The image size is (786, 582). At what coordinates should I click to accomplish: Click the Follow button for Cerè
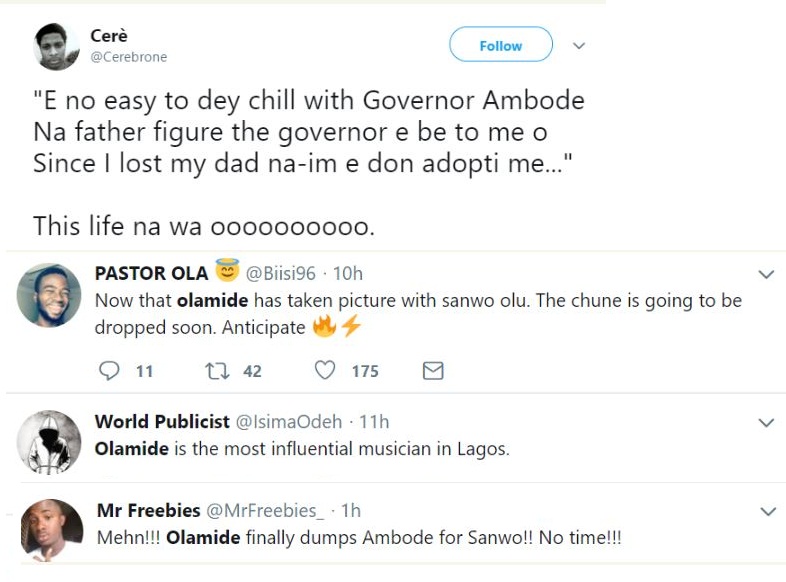pos(500,45)
